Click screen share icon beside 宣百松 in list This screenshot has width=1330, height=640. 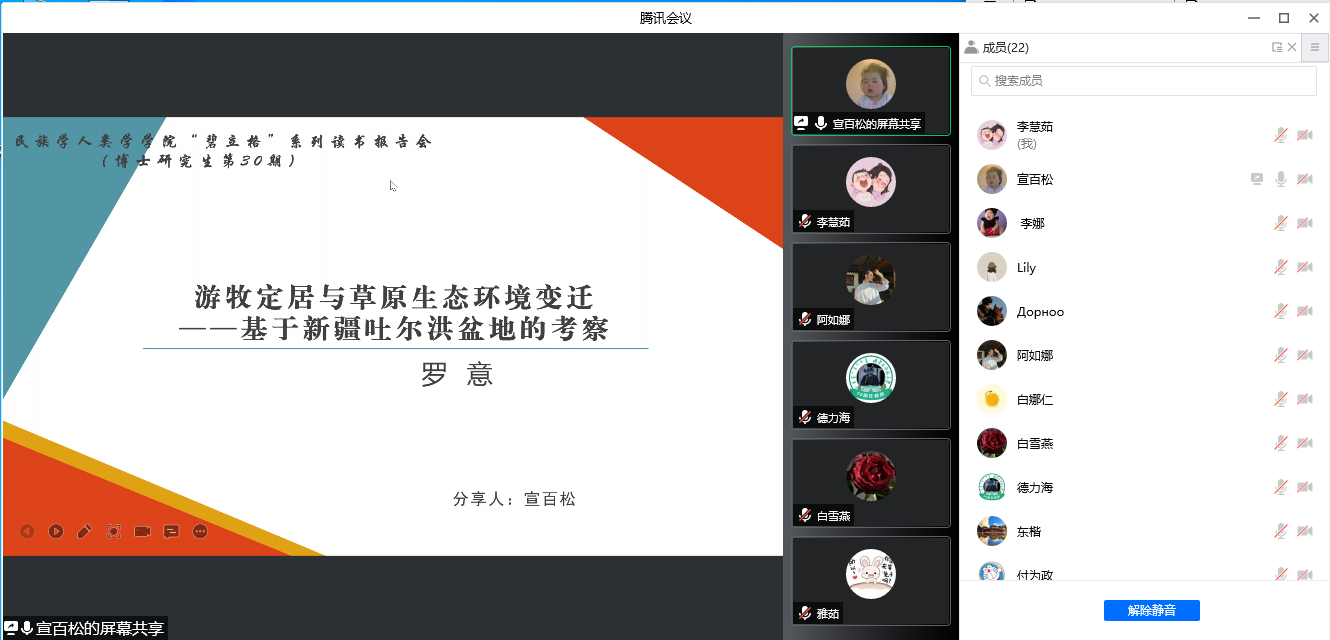point(1257,179)
